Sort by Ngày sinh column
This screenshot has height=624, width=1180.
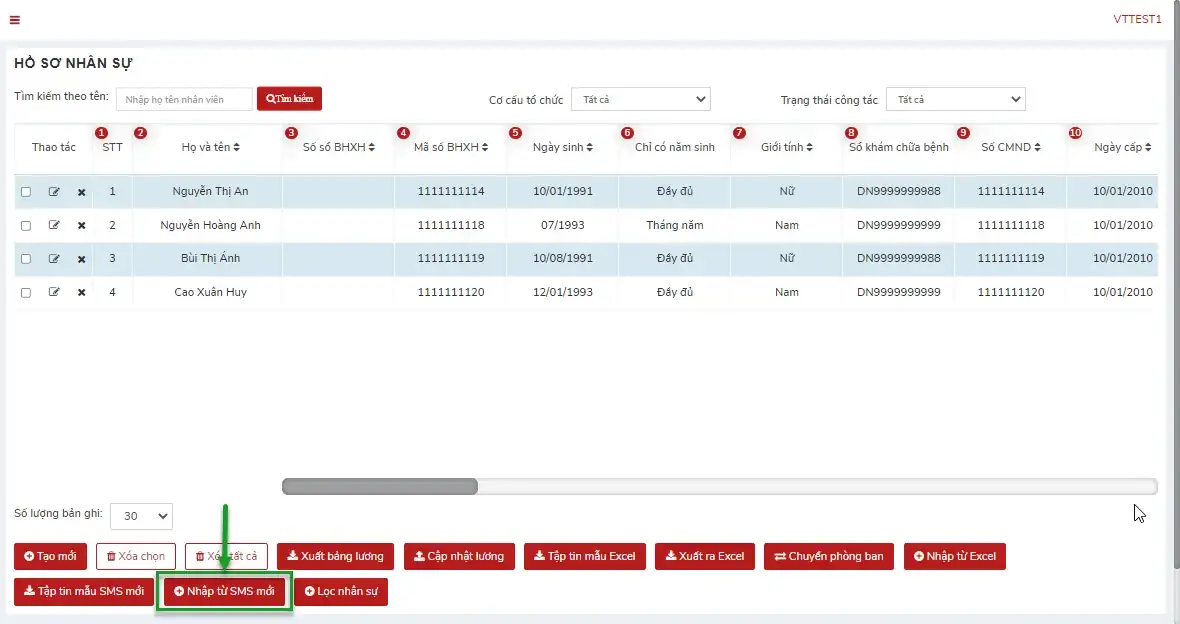pyautogui.click(x=563, y=147)
